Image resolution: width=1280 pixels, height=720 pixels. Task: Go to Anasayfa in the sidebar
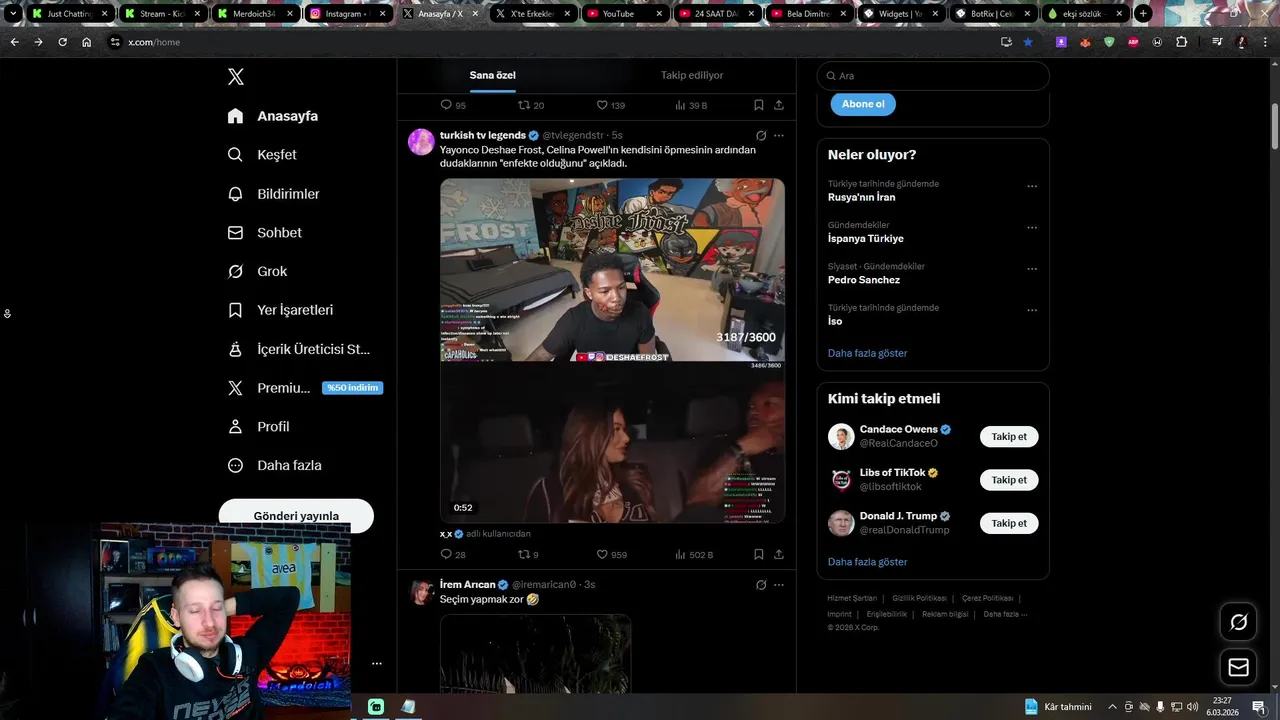coord(272,116)
